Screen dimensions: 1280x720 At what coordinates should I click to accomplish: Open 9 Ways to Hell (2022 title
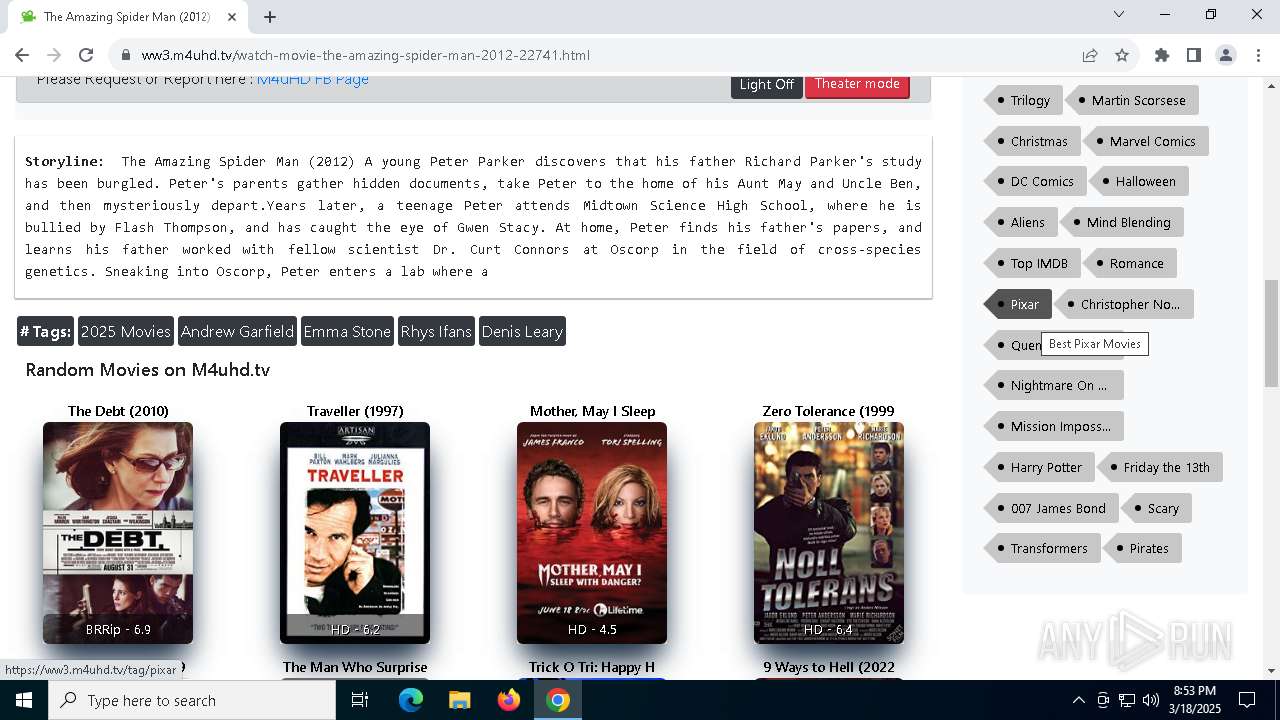[829, 667]
